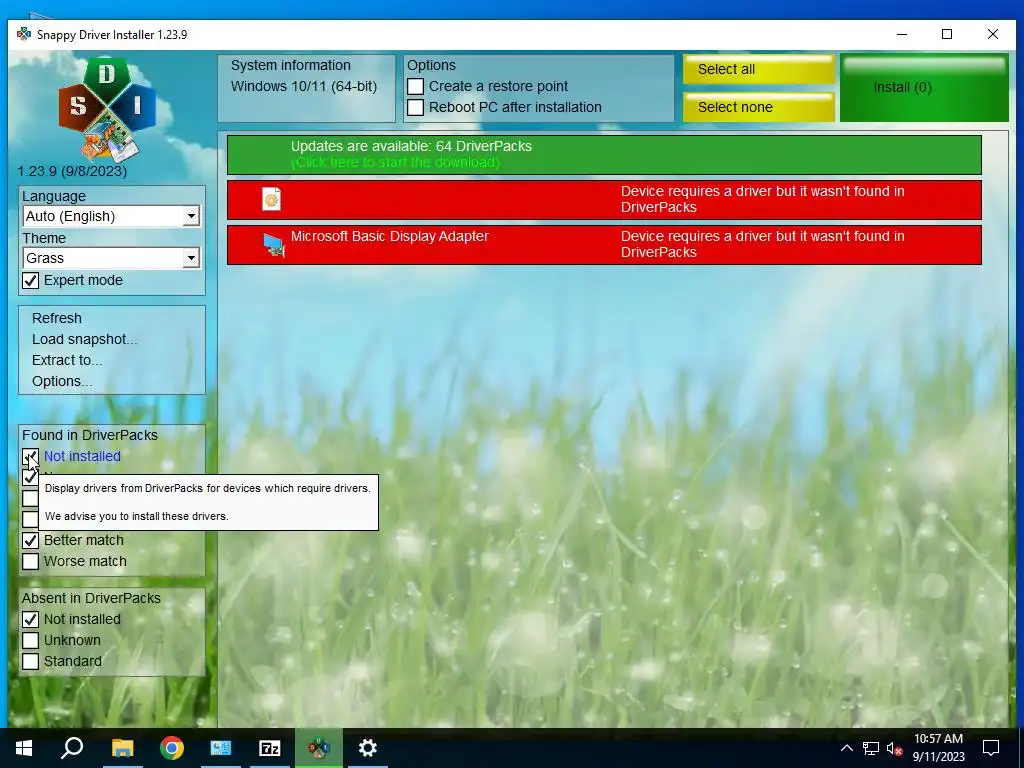Screen dimensions: 1024x768
Task: Disable Expert mode checkbox
Action: pos(30,280)
